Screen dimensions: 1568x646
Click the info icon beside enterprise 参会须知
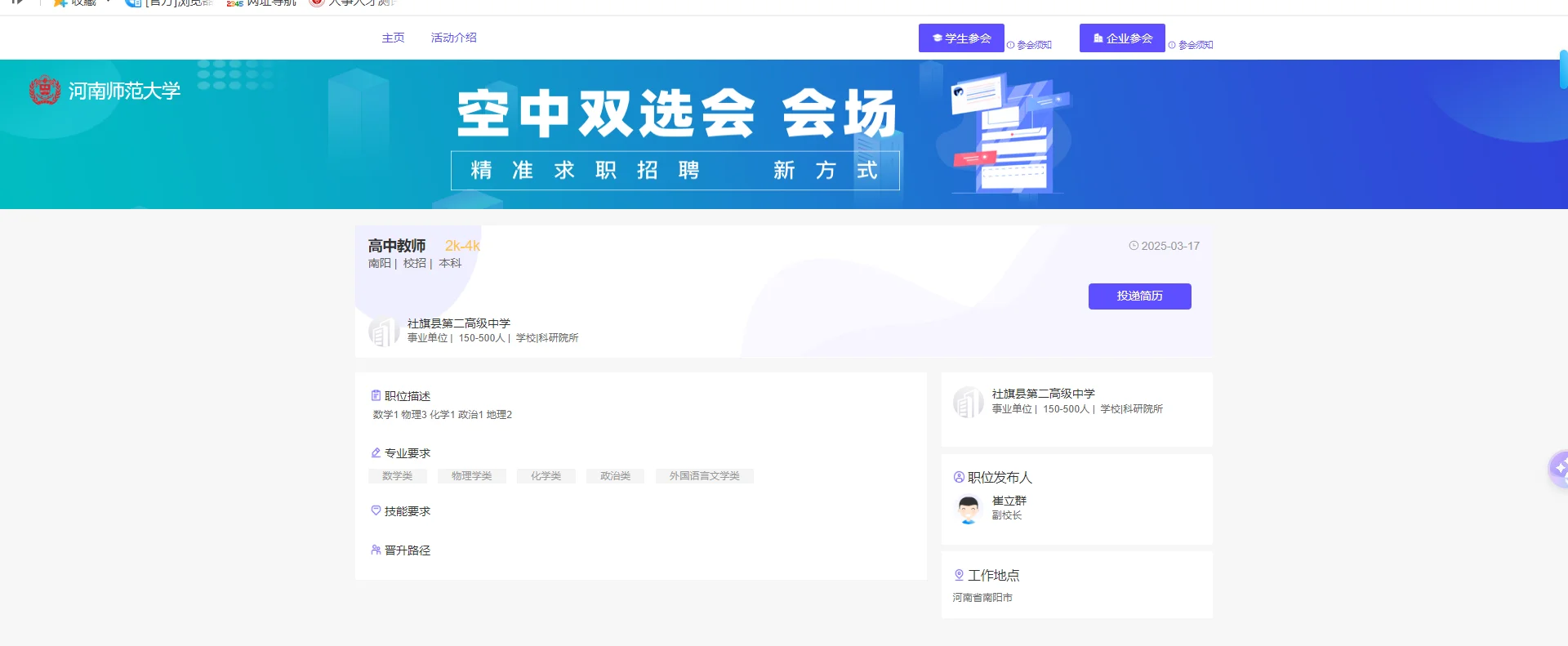pos(1172,45)
